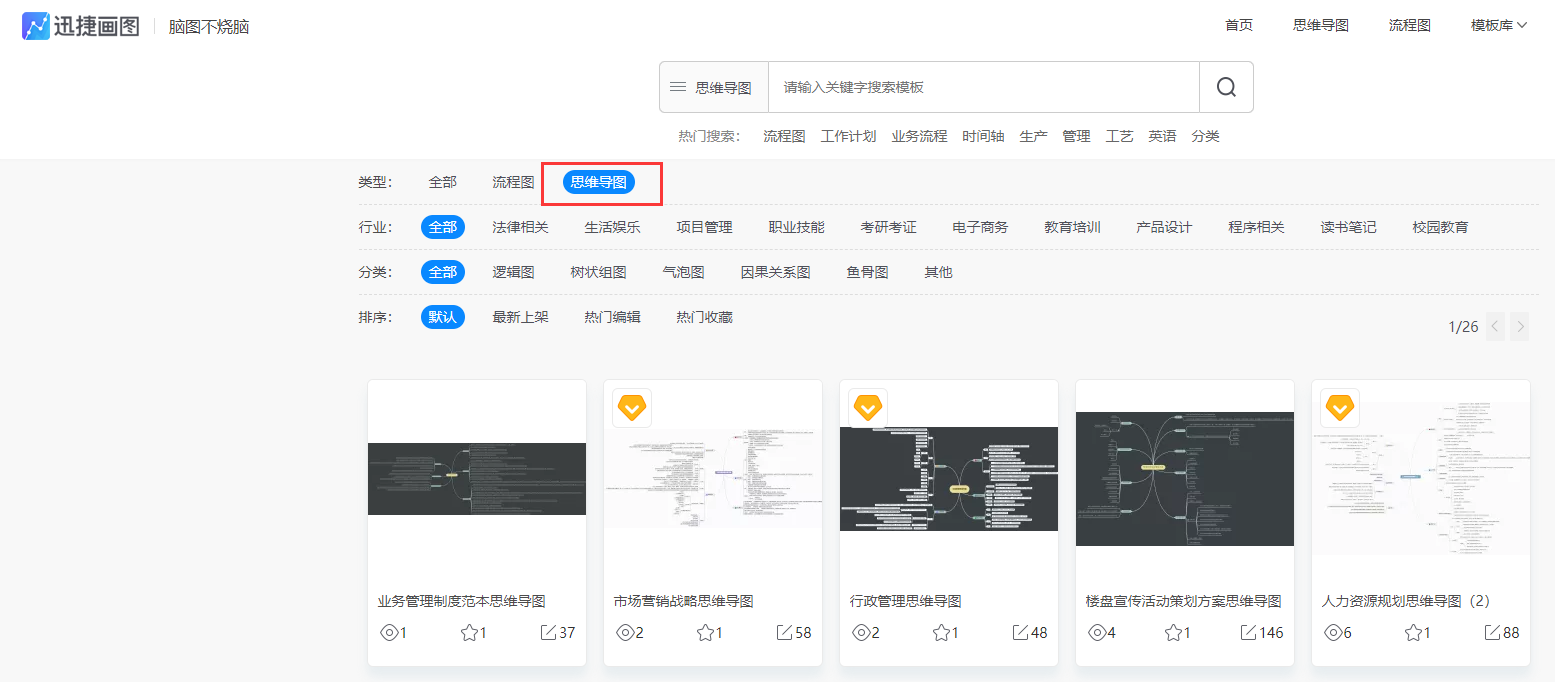1555x682 pixels.
Task: Click hot search term 工作计划
Action: (848, 136)
